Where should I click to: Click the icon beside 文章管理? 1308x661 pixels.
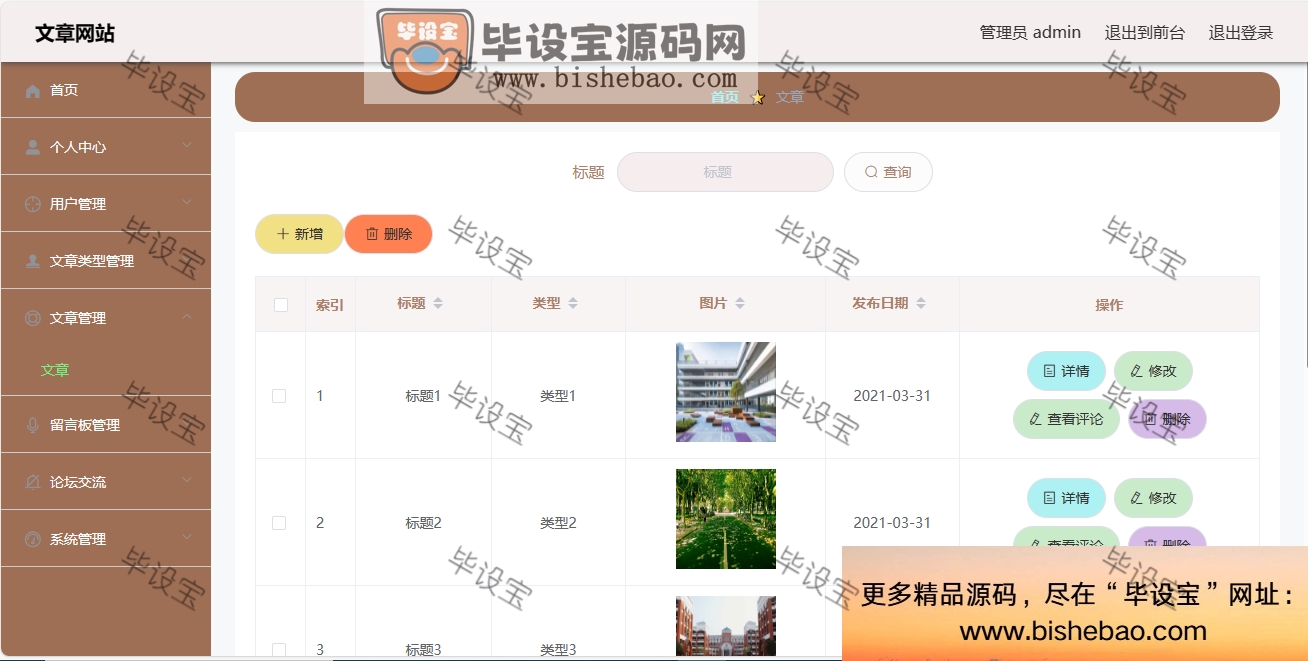(32, 318)
